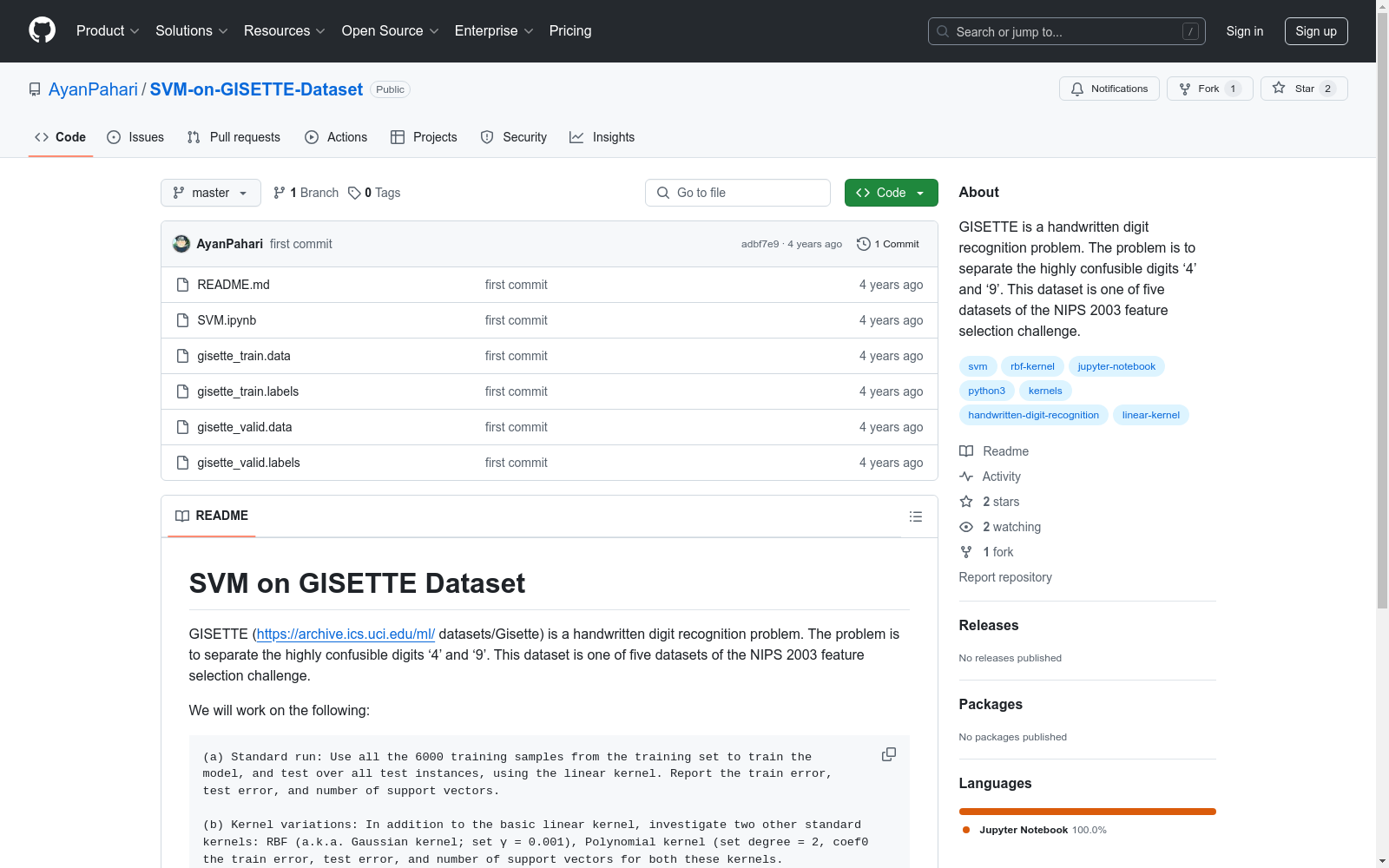Open the Product dropdown menu
This screenshot has width=1389, height=868.
(x=108, y=30)
